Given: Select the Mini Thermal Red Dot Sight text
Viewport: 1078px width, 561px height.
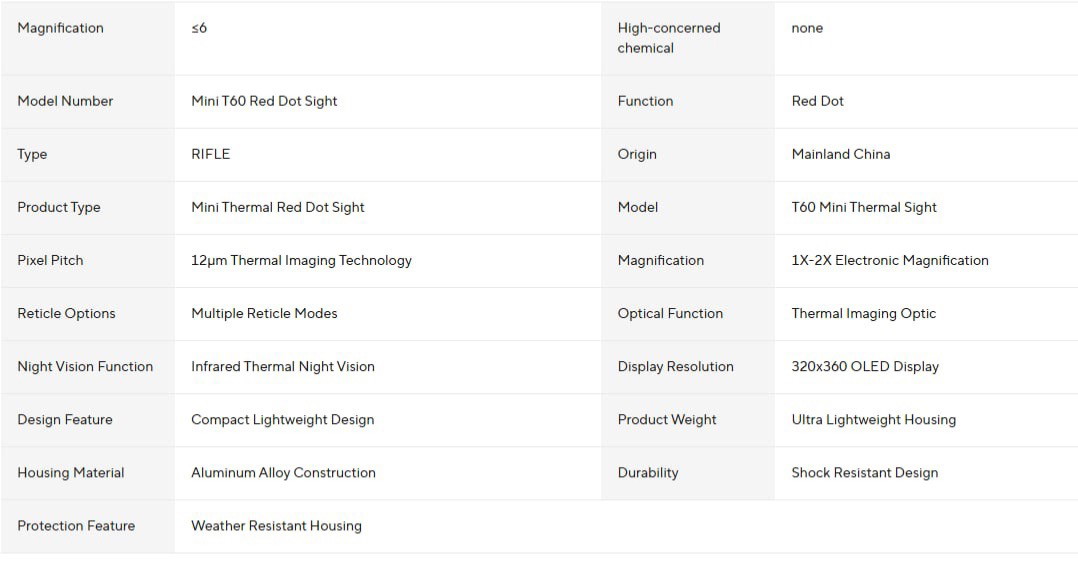Looking at the screenshot, I should click(278, 207).
